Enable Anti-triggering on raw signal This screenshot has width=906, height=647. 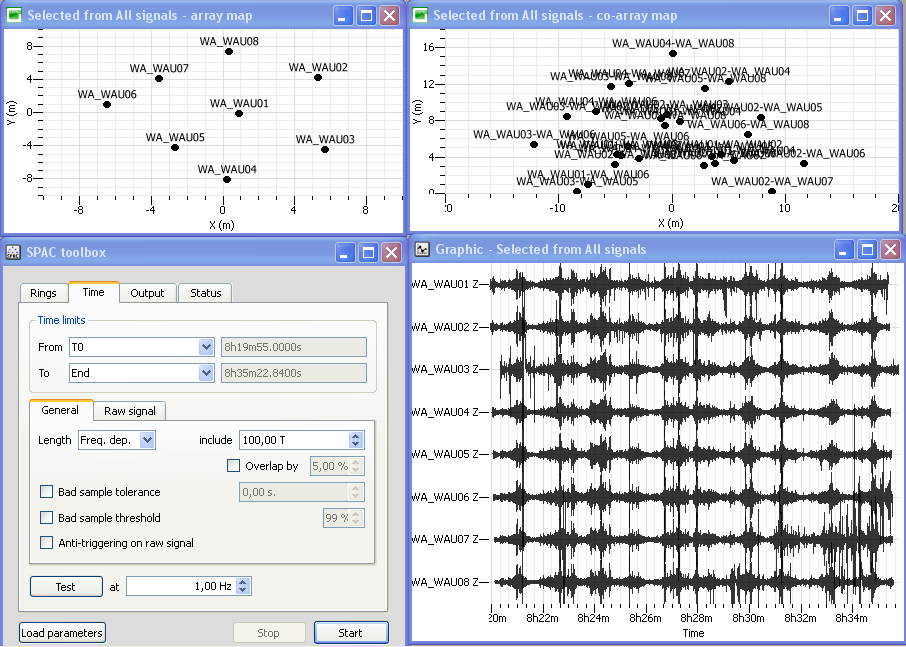click(x=46, y=543)
